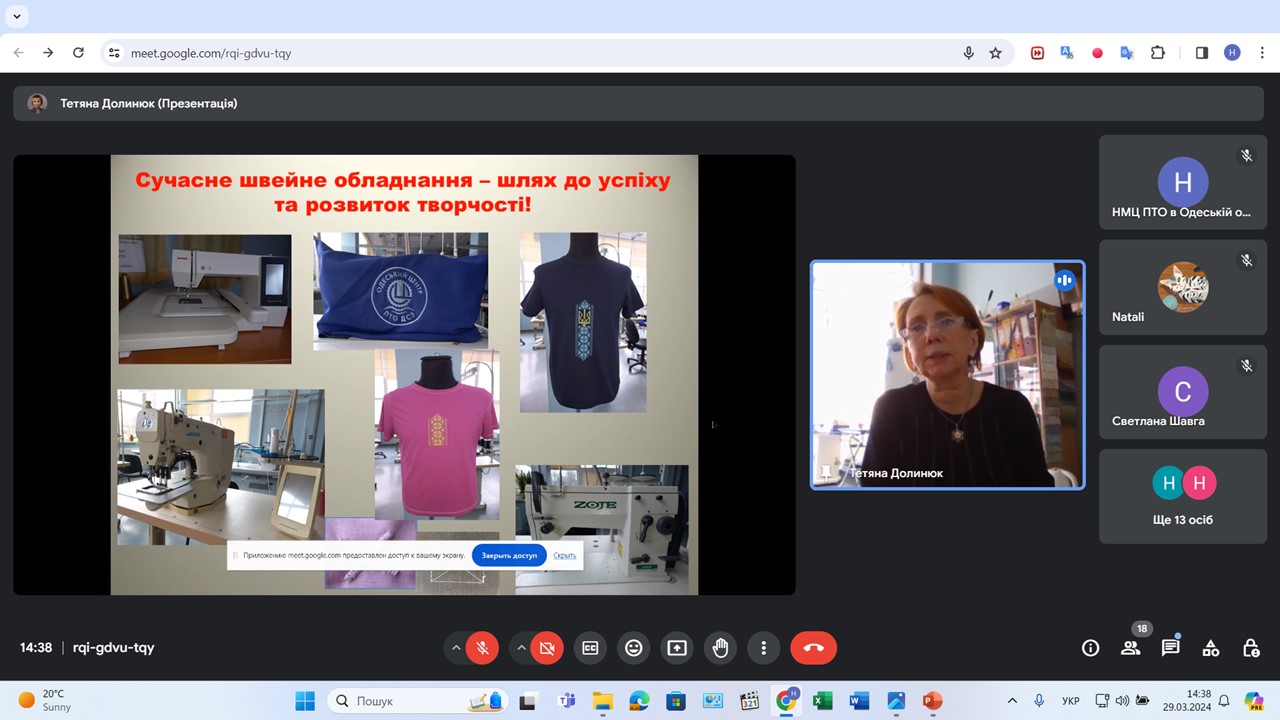Expand video settings arrow beside camera
This screenshot has width=1280, height=720.
click(x=521, y=648)
